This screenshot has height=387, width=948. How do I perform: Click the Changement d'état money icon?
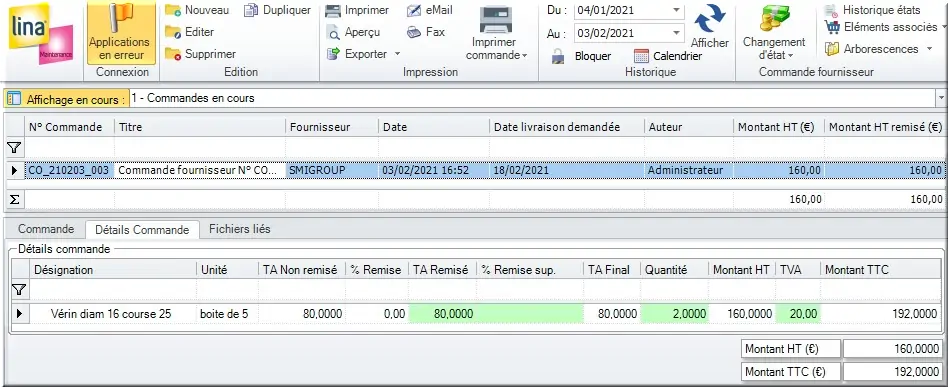coord(774,19)
